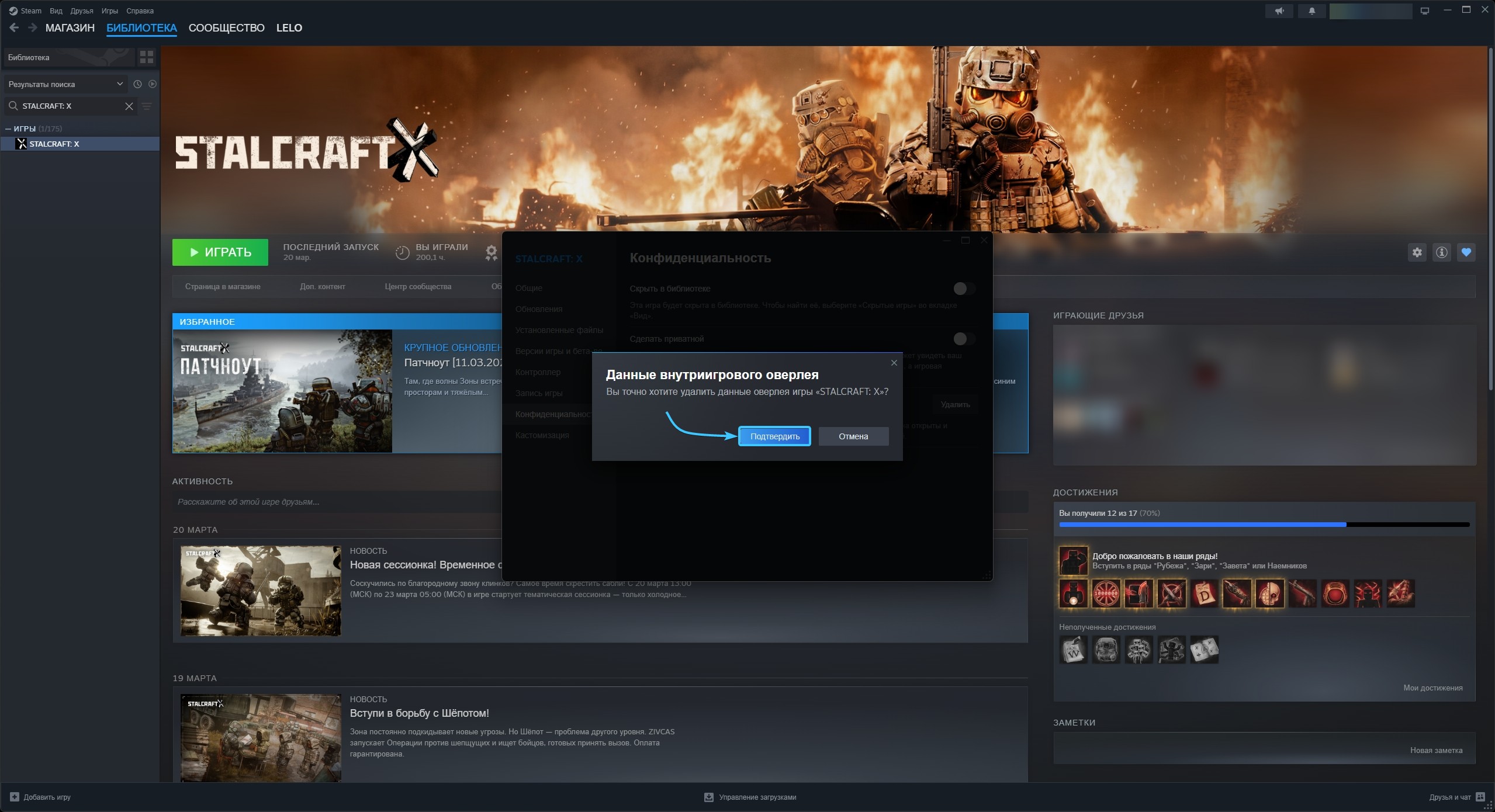Toggle 'Сделать приватной' switch
Viewport: 1495px width, 812px height.
coord(964,339)
